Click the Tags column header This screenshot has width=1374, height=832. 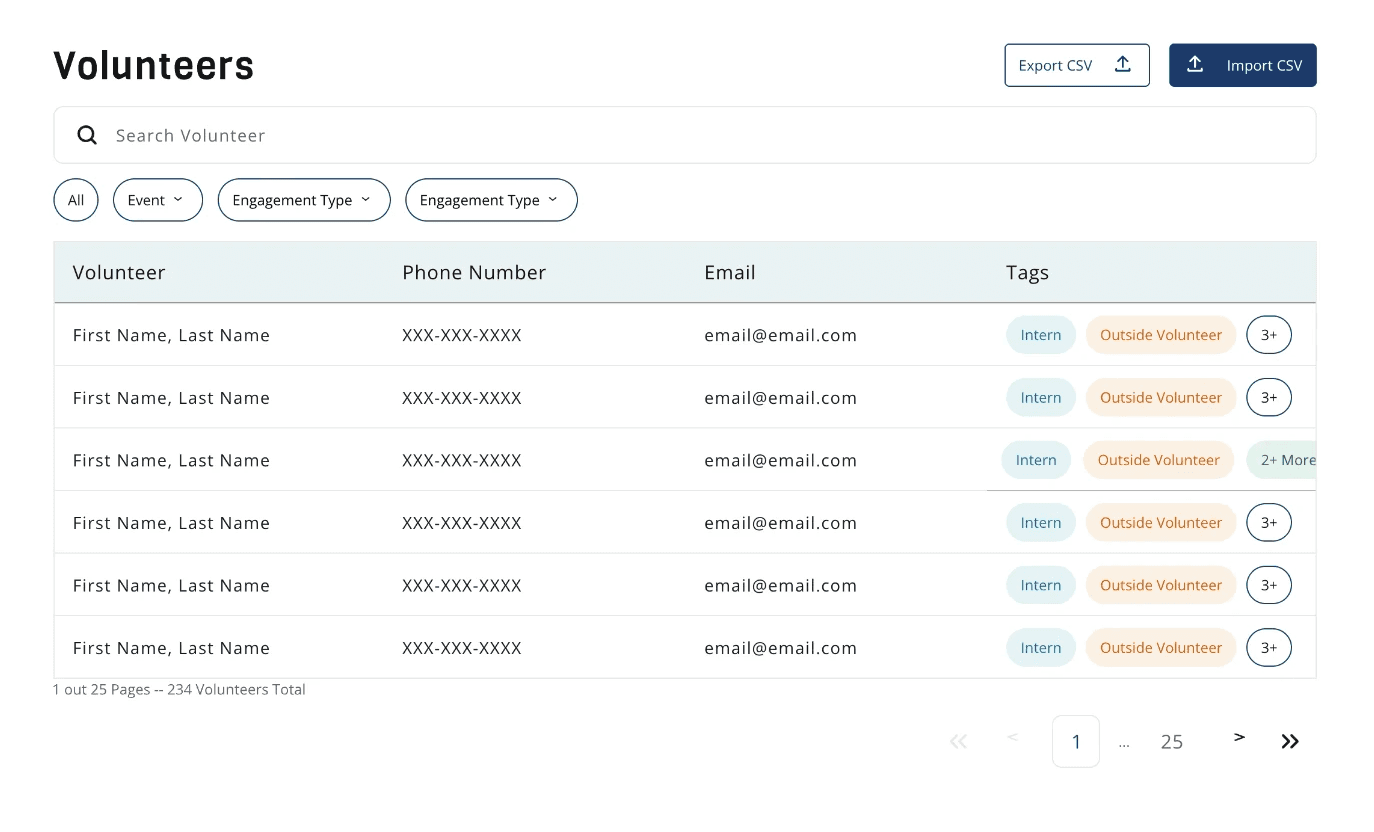point(1027,273)
